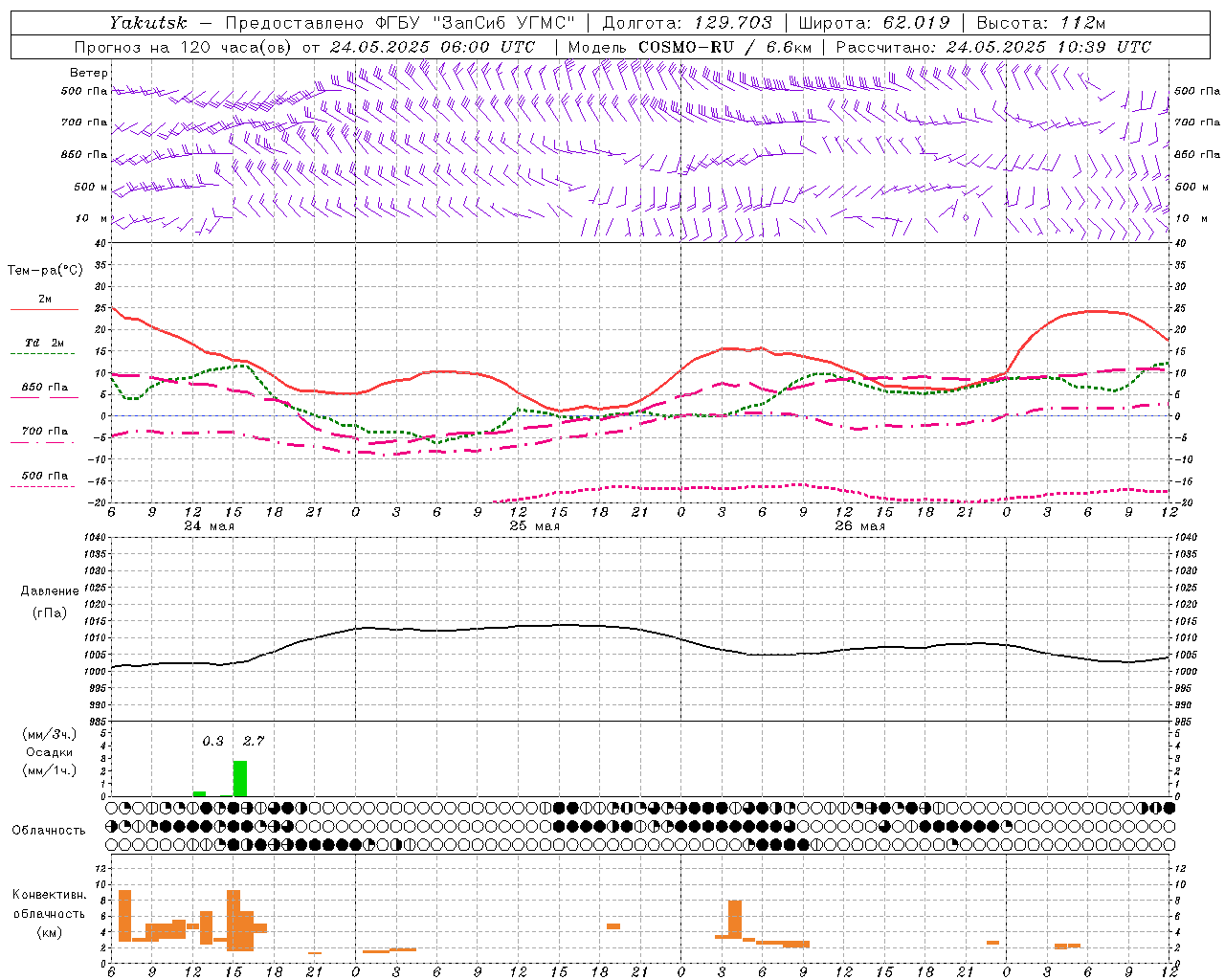This screenshot has height=980, width=1225.
Task: Click the '2.7' precipitation value
Action: pos(253,741)
